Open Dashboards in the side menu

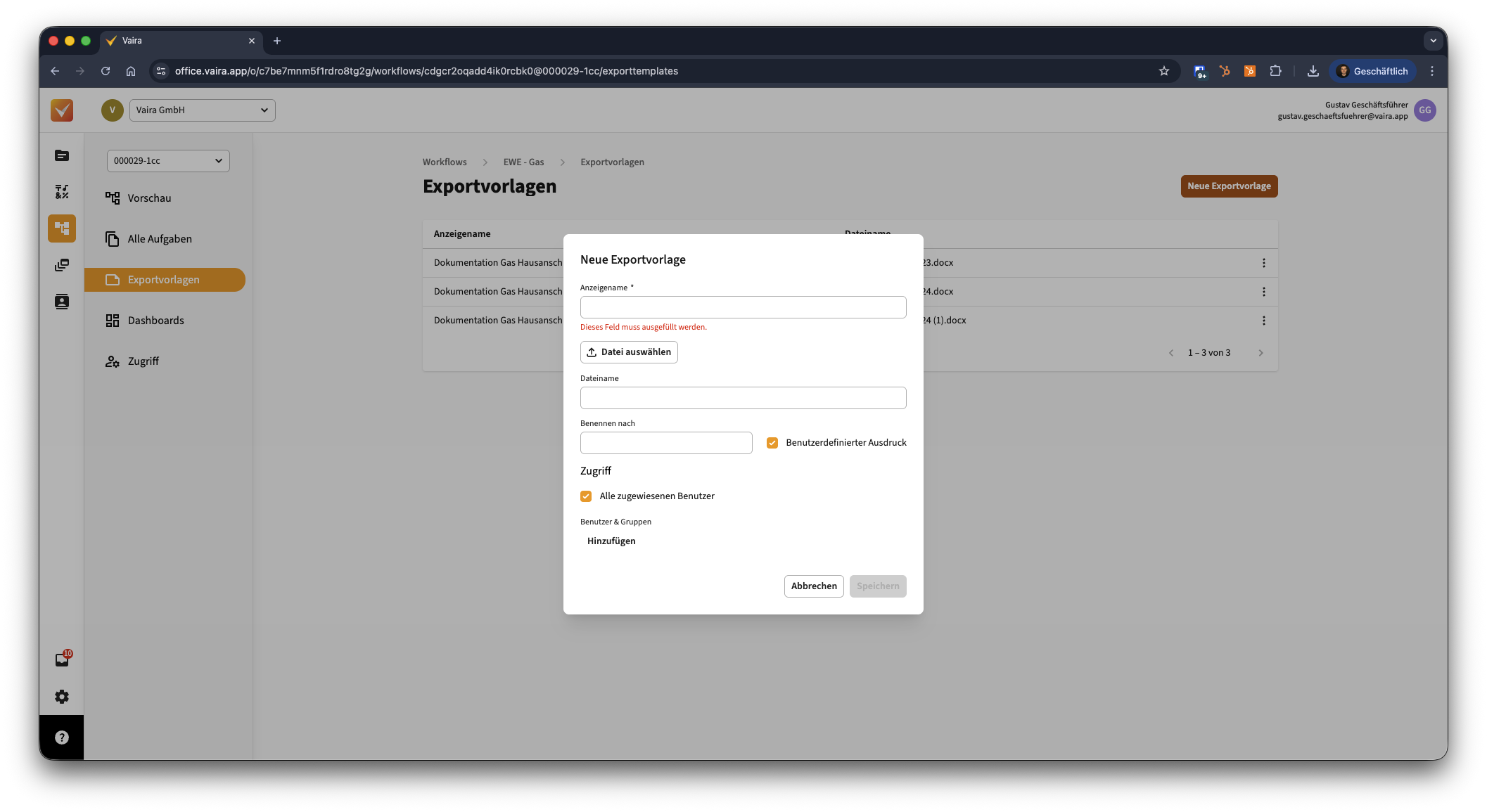click(155, 321)
